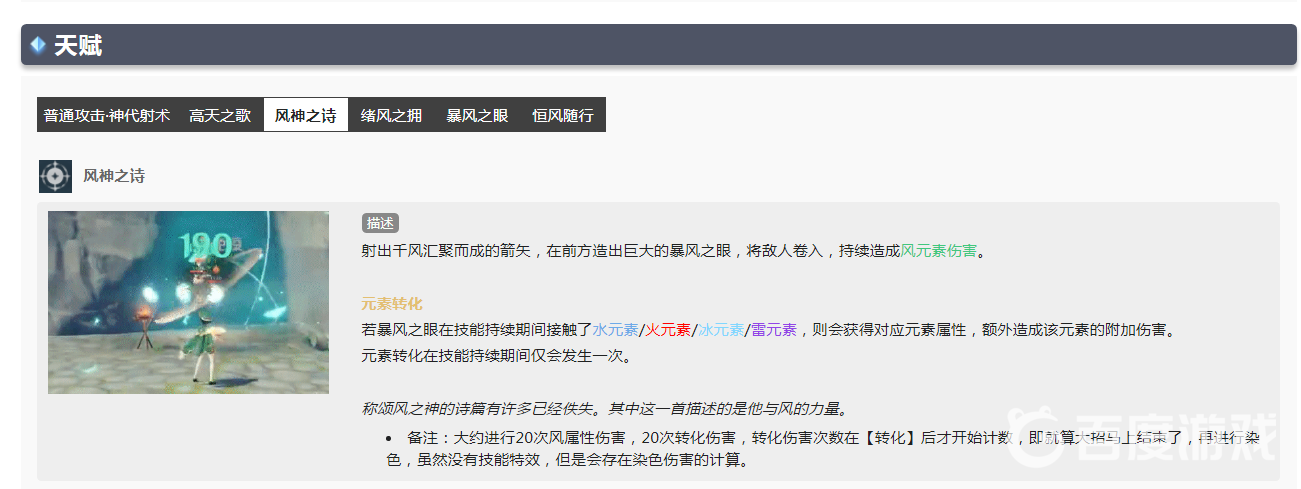The image size is (1301, 489).
Task: Select the 恒风随行 tab
Action: point(563,115)
